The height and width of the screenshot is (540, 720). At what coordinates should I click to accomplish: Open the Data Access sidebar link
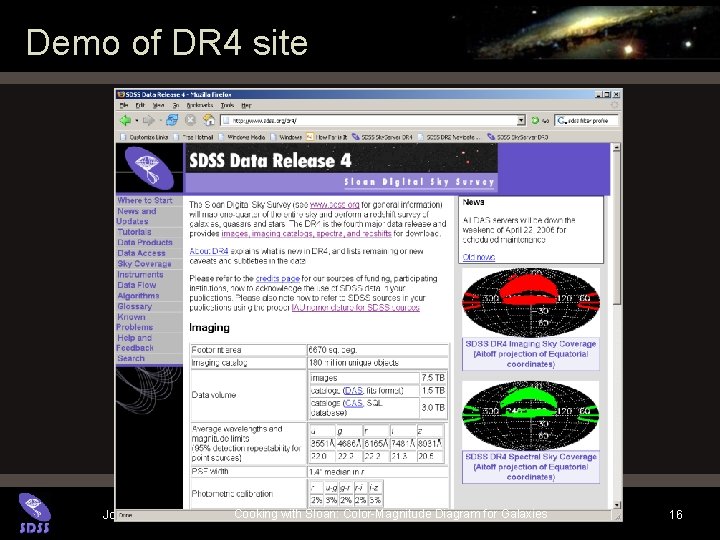pos(141,253)
